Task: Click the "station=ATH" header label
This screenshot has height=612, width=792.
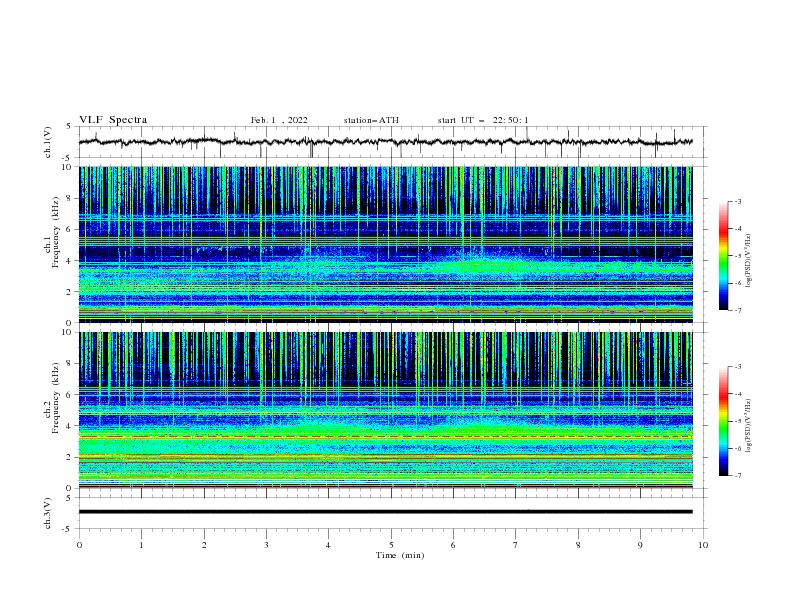Action: (x=371, y=120)
